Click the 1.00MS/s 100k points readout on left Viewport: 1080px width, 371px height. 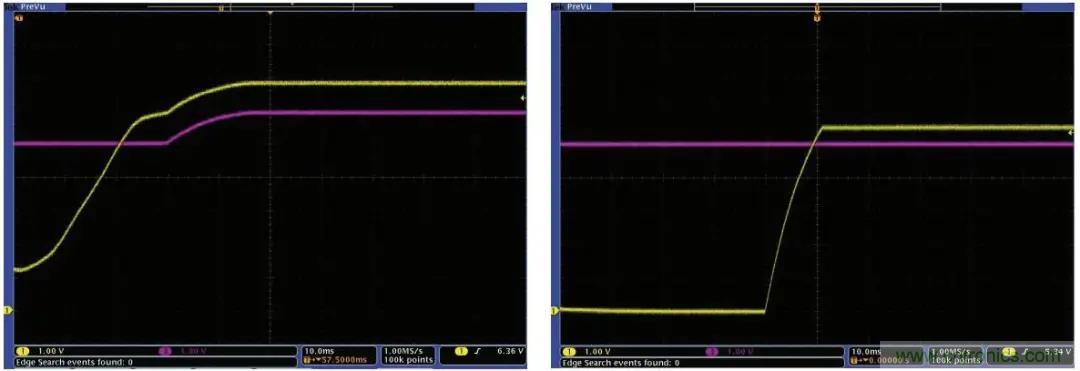tap(409, 355)
